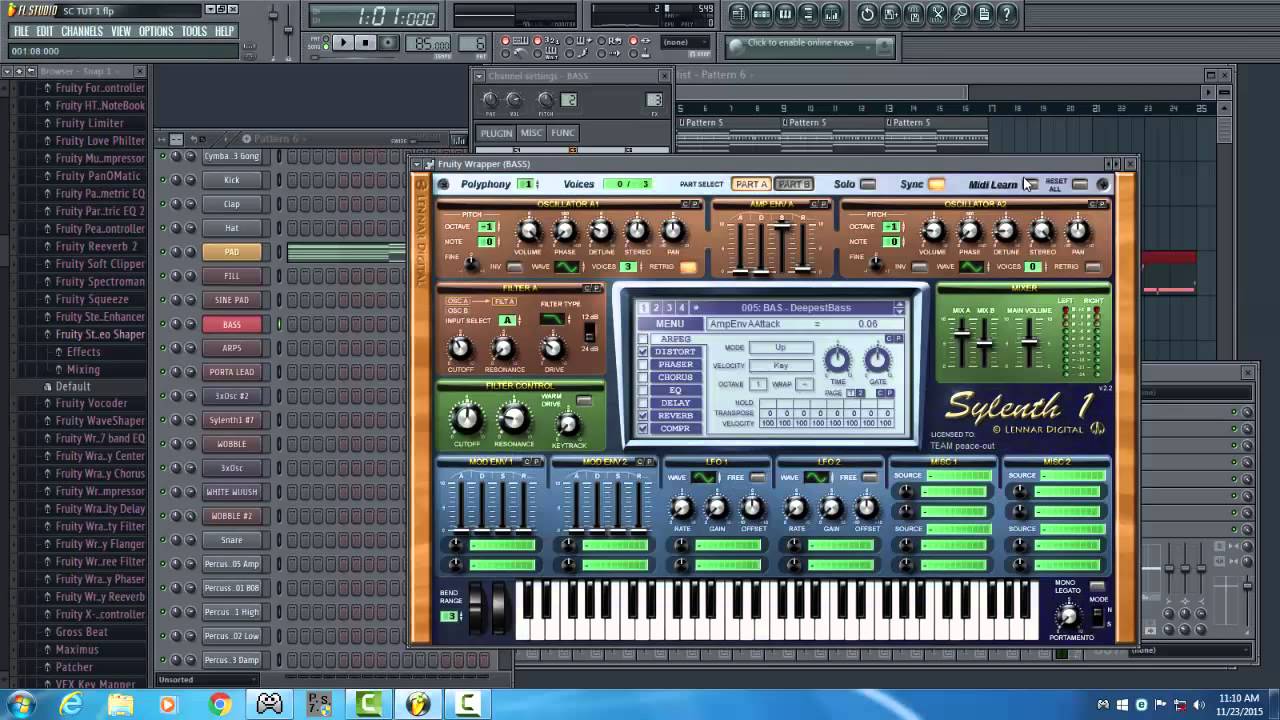Click the Stop transport button
The height and width of the screenshot is (720, 1280).
pos(365,43)
